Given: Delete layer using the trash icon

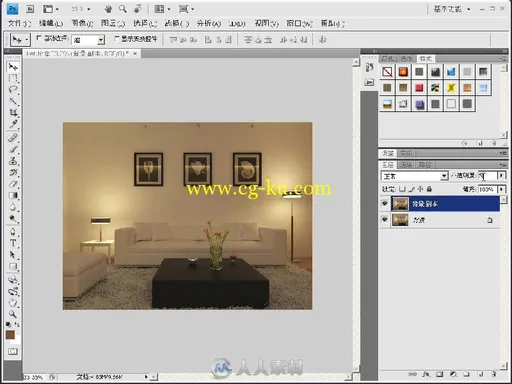Looking at the screenshot, I should pyautogui.click(x=494, y=374).
